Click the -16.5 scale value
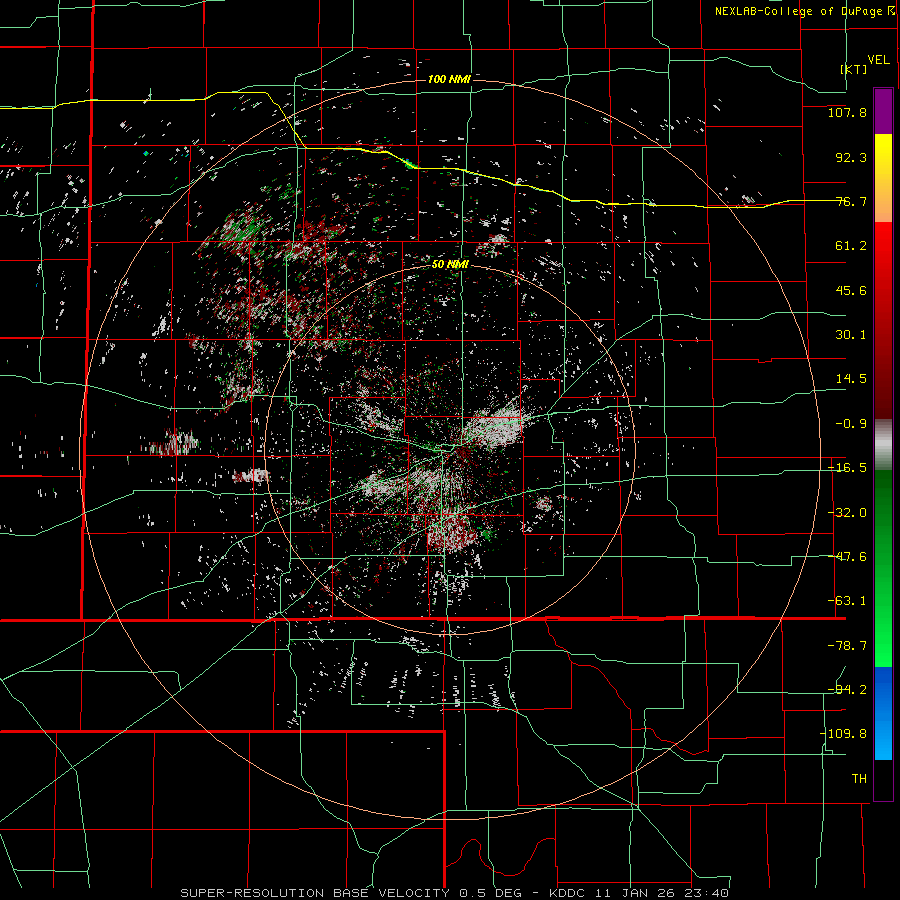 point(847,468)
